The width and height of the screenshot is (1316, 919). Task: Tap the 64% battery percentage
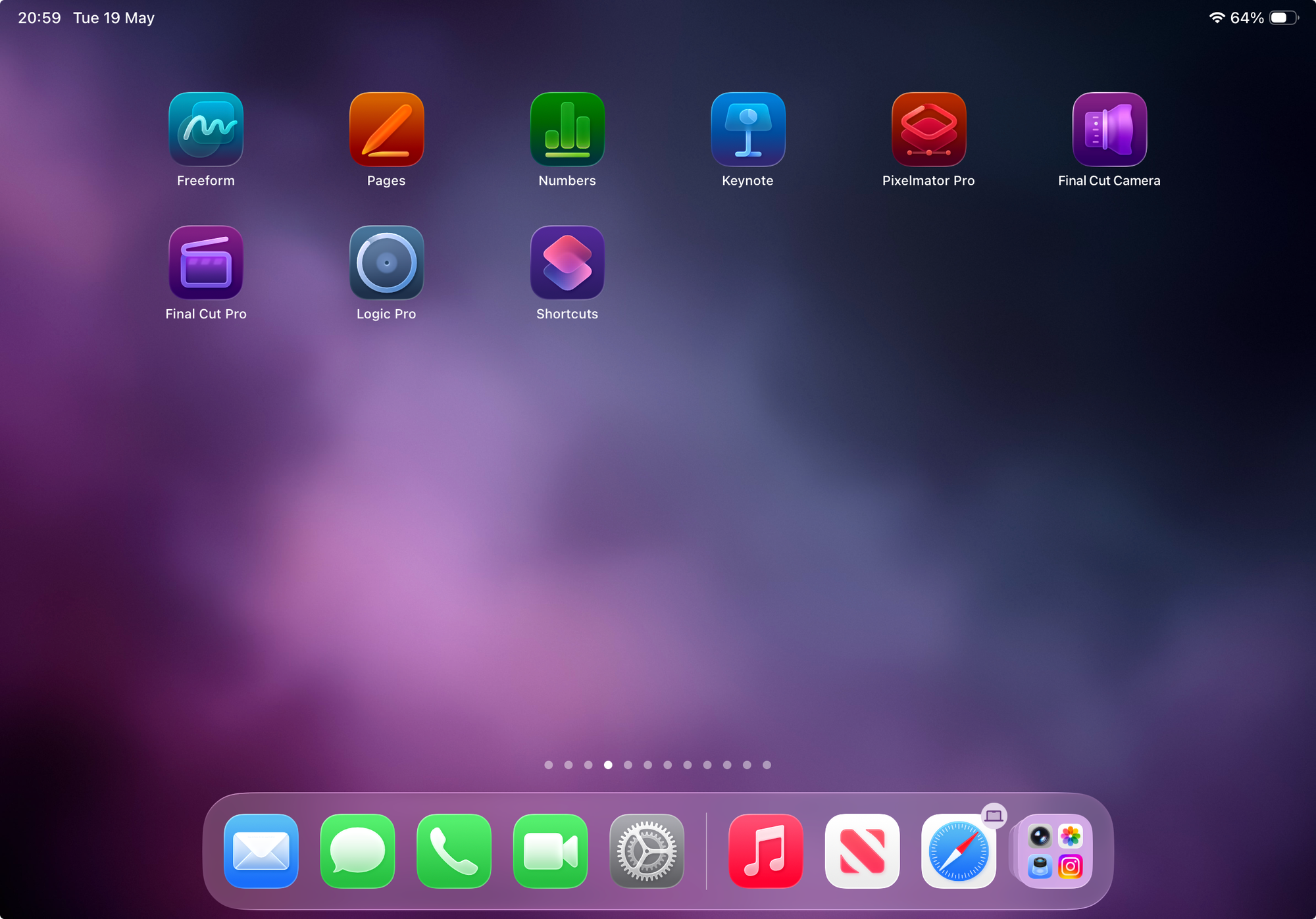click(x=1247, y=18)
